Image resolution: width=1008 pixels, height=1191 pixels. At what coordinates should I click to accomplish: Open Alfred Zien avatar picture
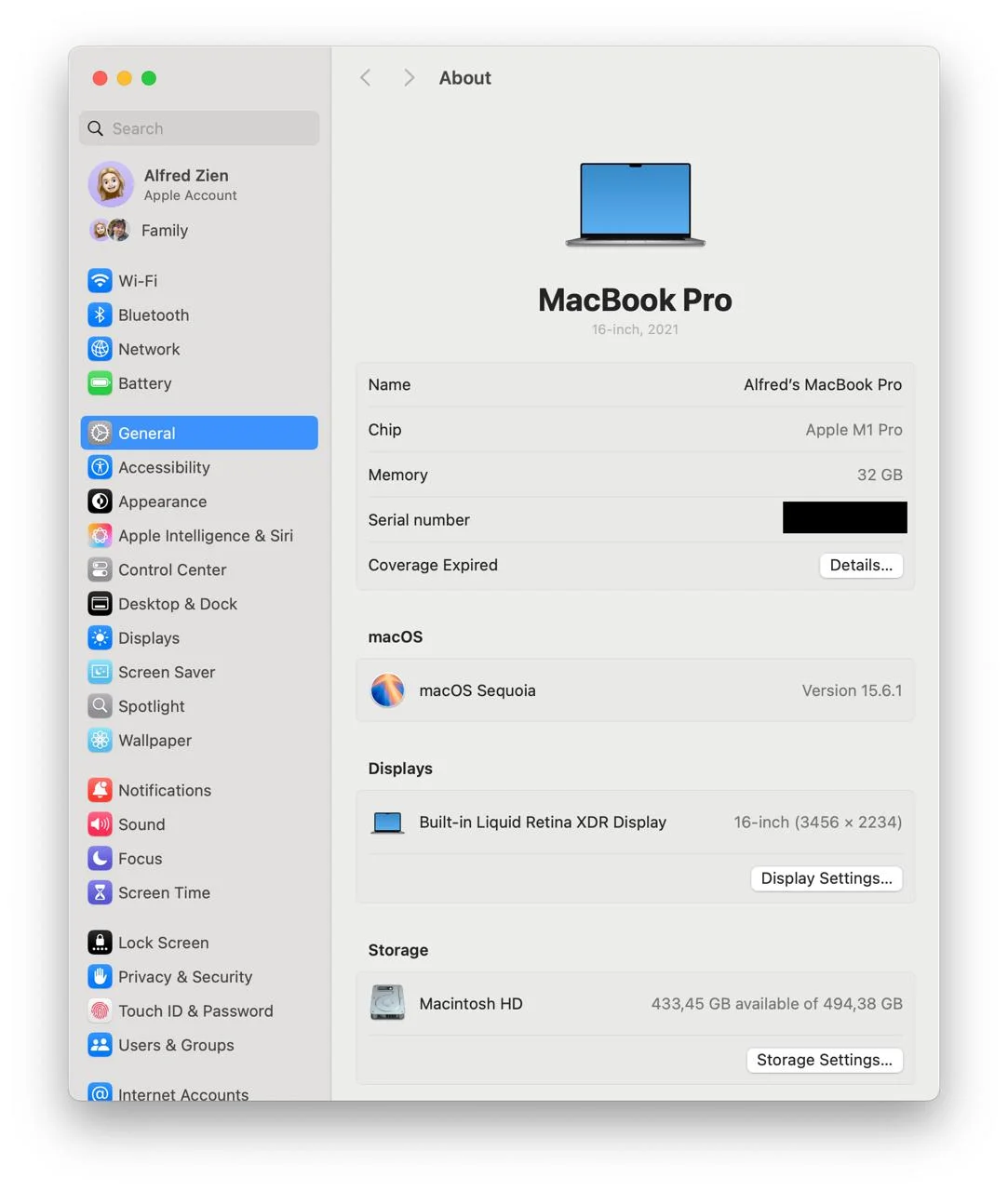point(111,183)
